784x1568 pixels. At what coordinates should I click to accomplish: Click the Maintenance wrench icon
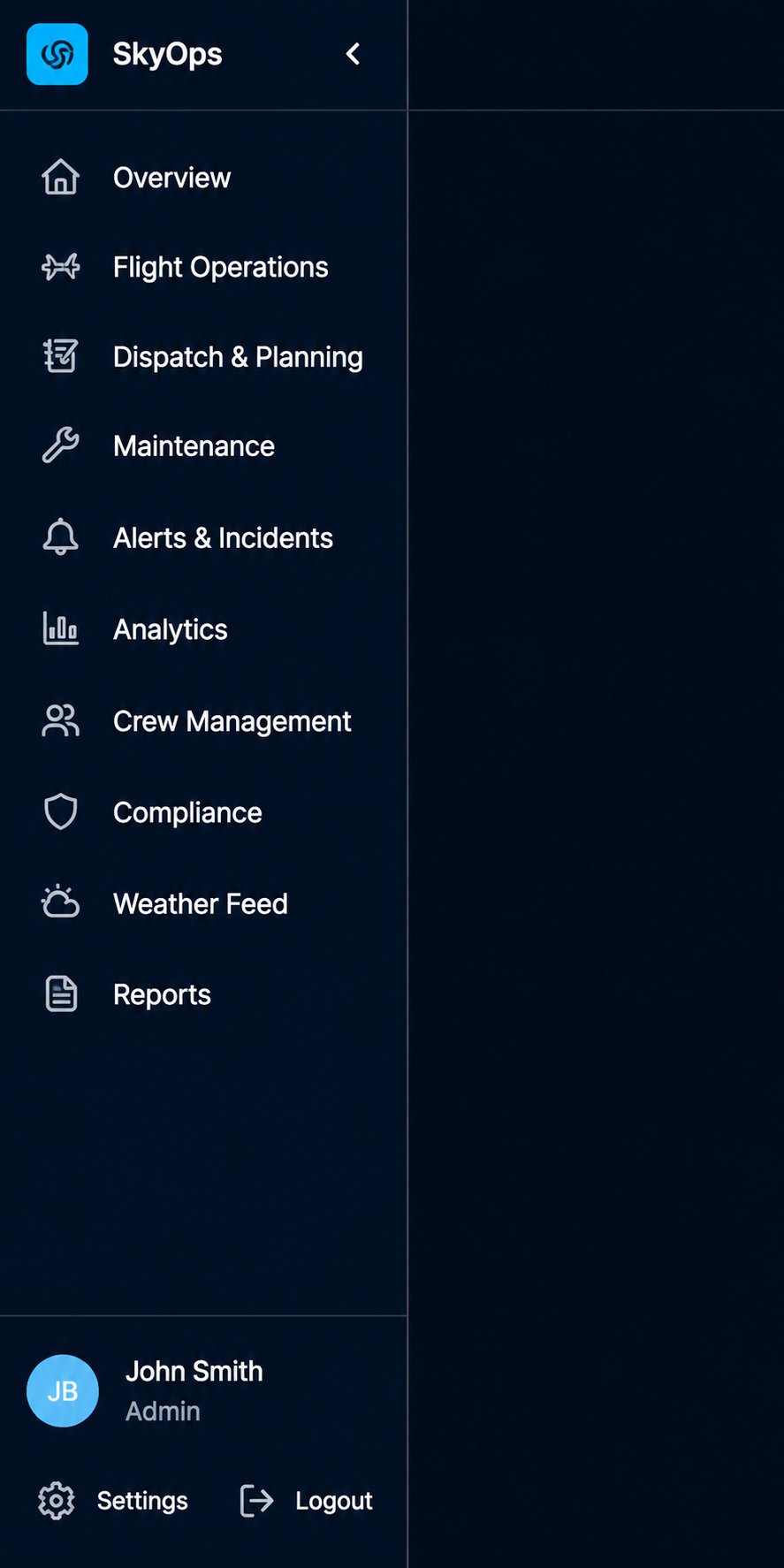coord(61,445)
